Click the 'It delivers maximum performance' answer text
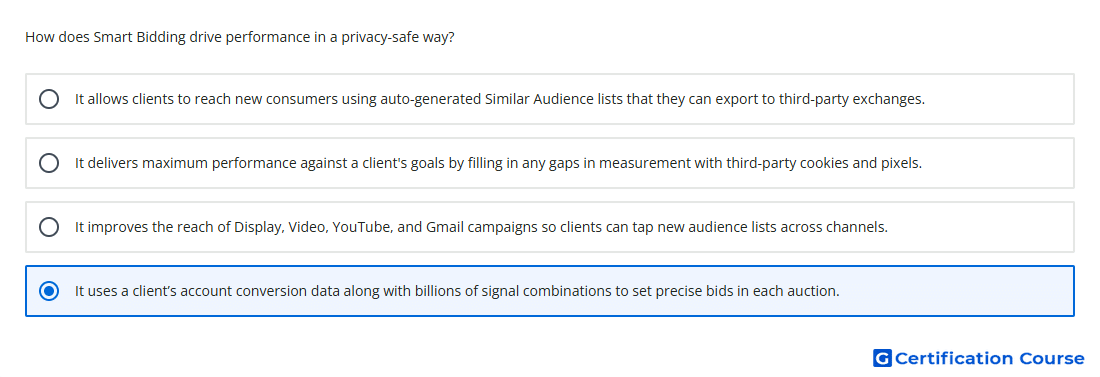This screenshot has width=1100, height=377. pos(498,163)
